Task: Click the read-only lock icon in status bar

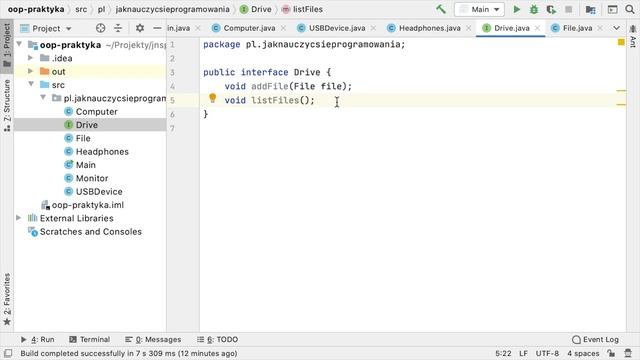Action: click(x=611, y=353)
